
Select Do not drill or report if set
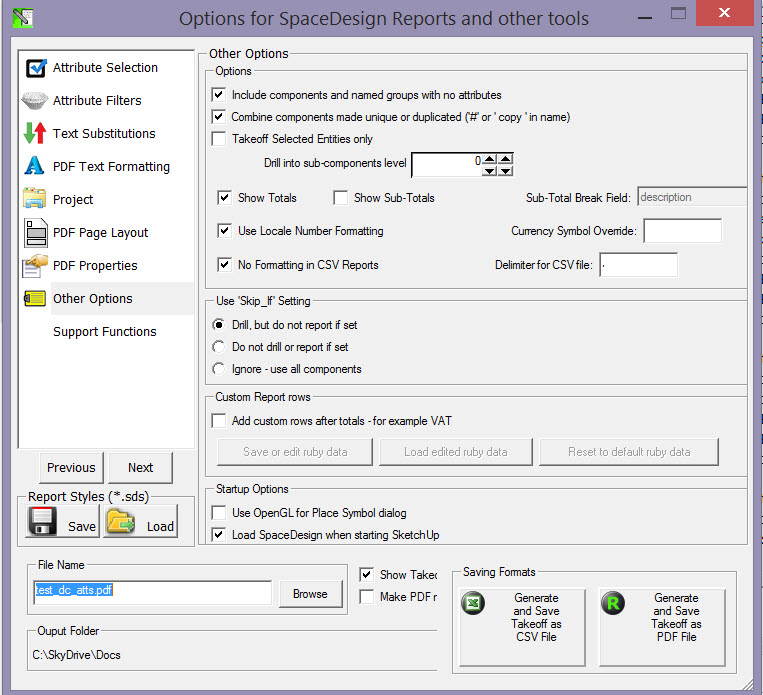click(x=218, y=347)
